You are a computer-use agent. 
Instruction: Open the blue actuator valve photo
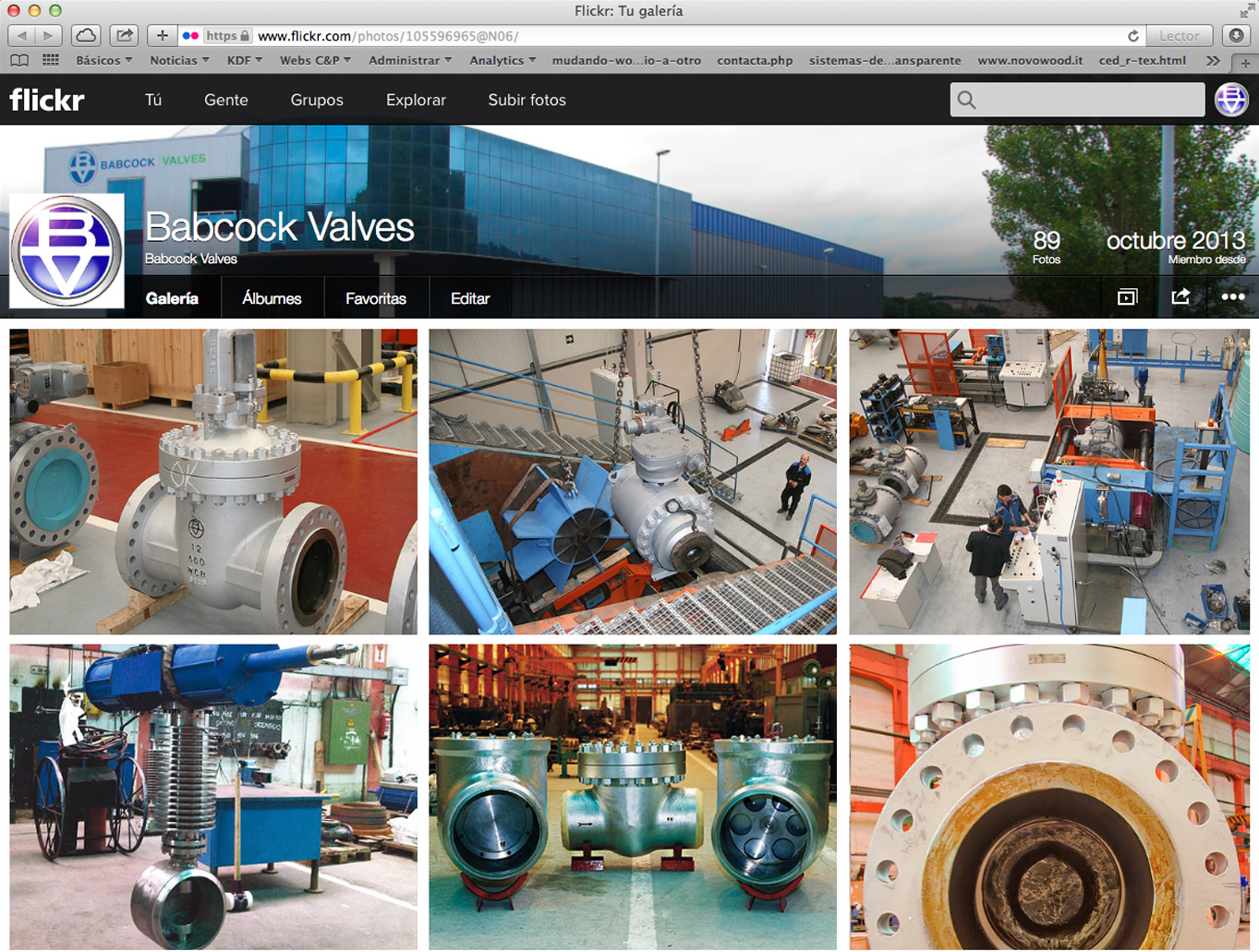[x=213, y=797]
